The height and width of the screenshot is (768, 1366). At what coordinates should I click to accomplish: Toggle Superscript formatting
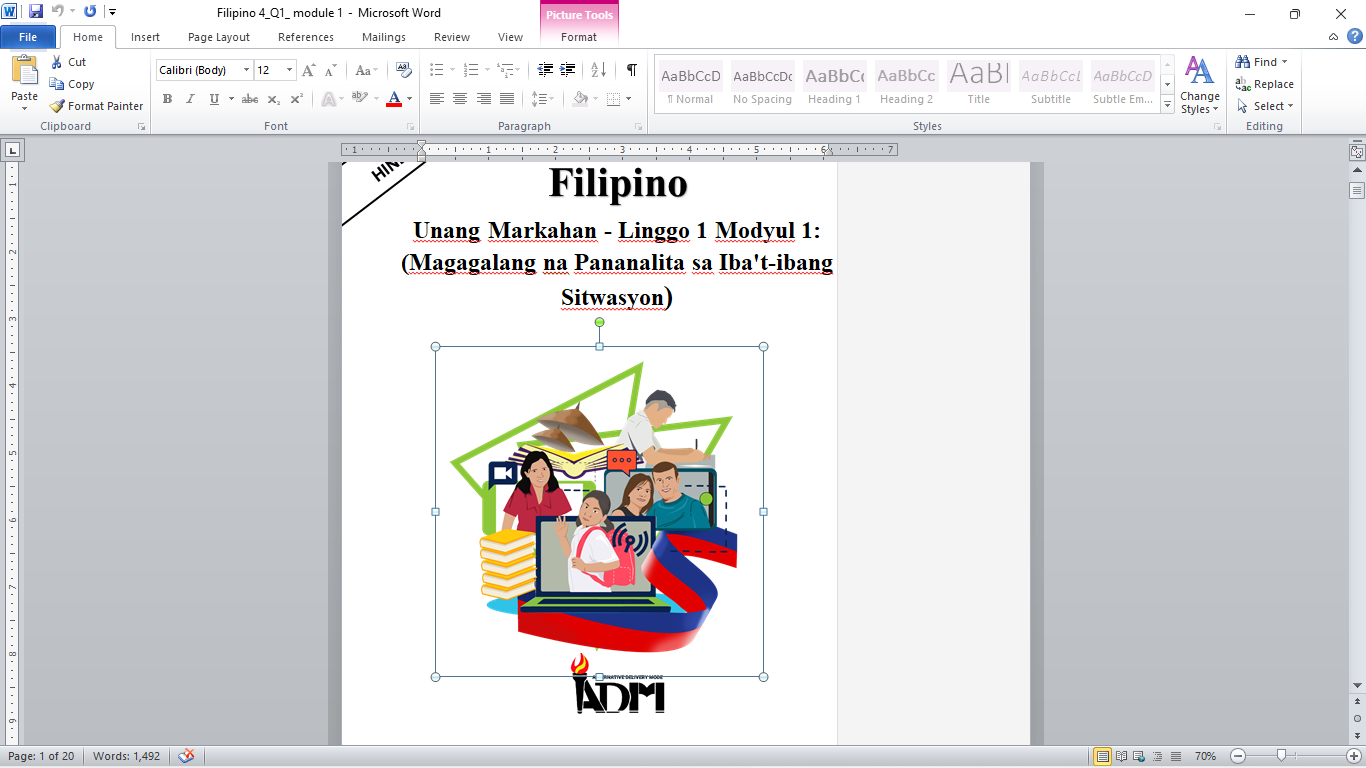point(297,99)
